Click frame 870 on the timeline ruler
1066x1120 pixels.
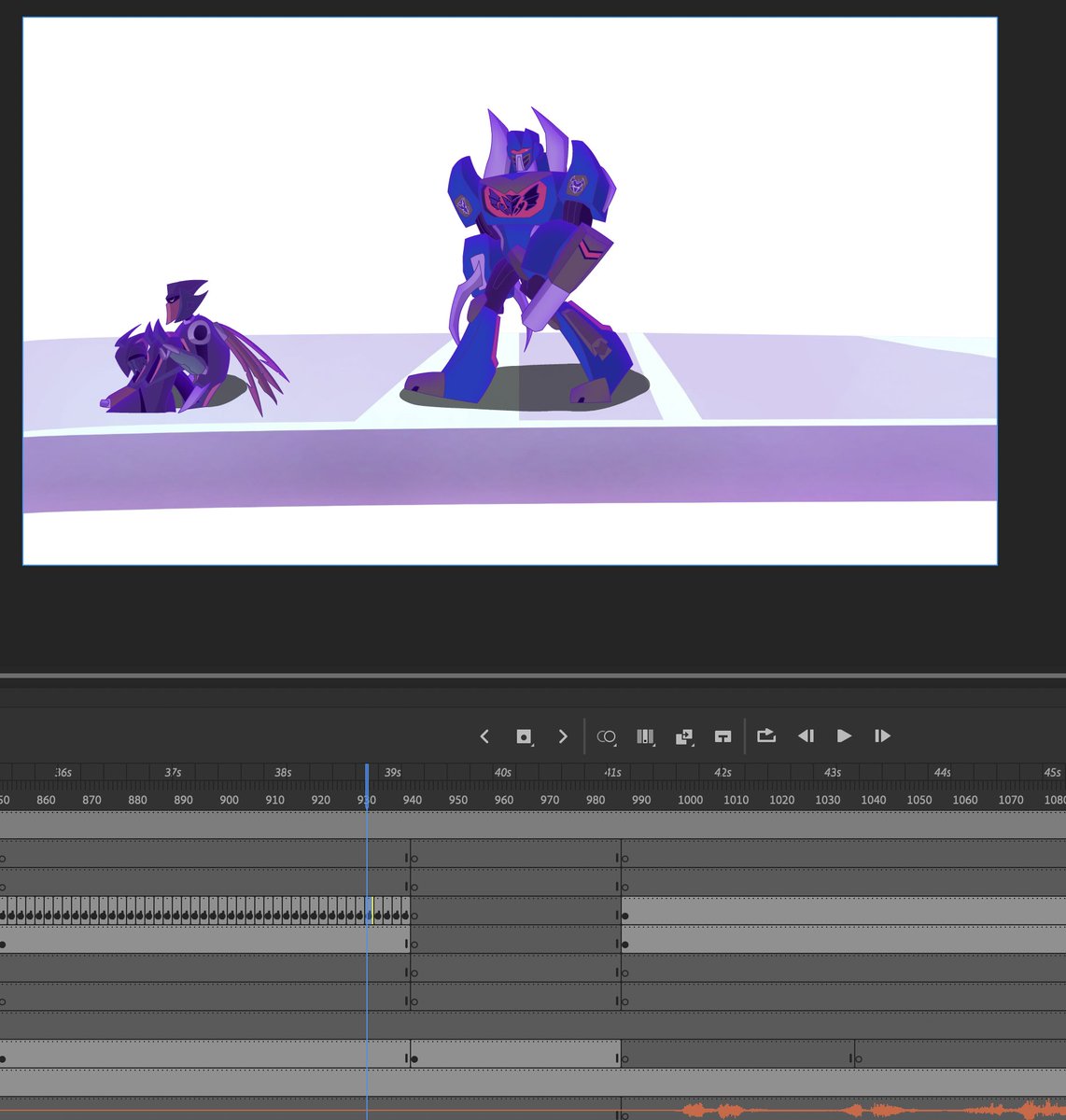[91, 800]
